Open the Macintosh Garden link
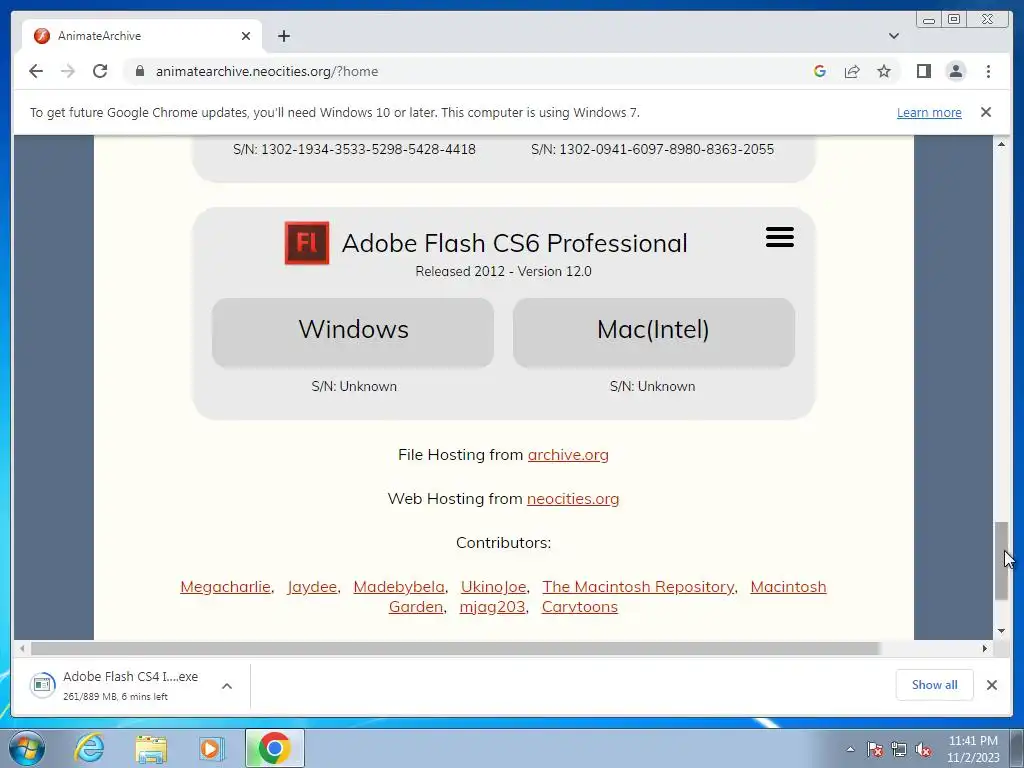 coord(788,586)
